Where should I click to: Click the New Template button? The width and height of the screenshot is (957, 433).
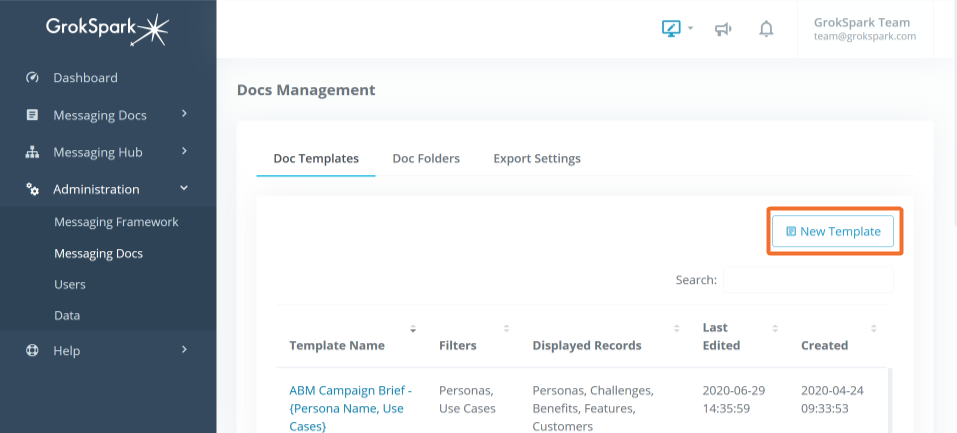[x=832, y=231]
